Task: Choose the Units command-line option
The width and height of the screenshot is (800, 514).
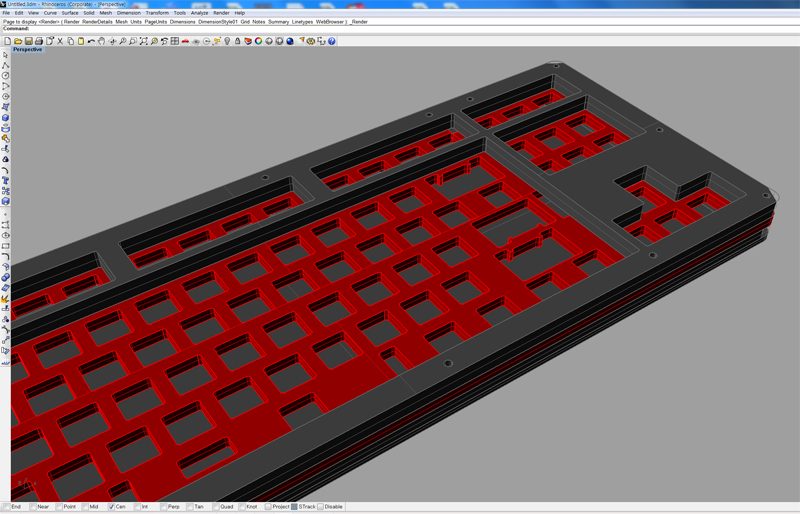Action: click(x=136, y=22)
